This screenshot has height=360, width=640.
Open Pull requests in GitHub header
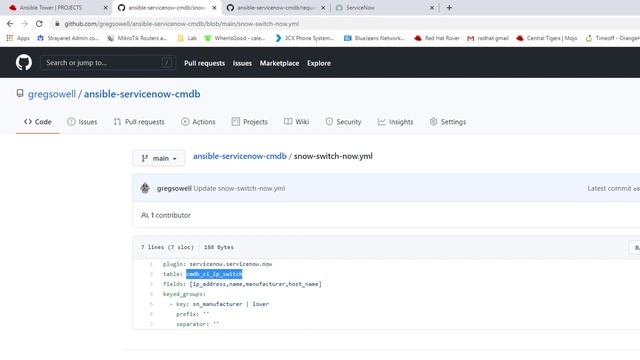204,63
